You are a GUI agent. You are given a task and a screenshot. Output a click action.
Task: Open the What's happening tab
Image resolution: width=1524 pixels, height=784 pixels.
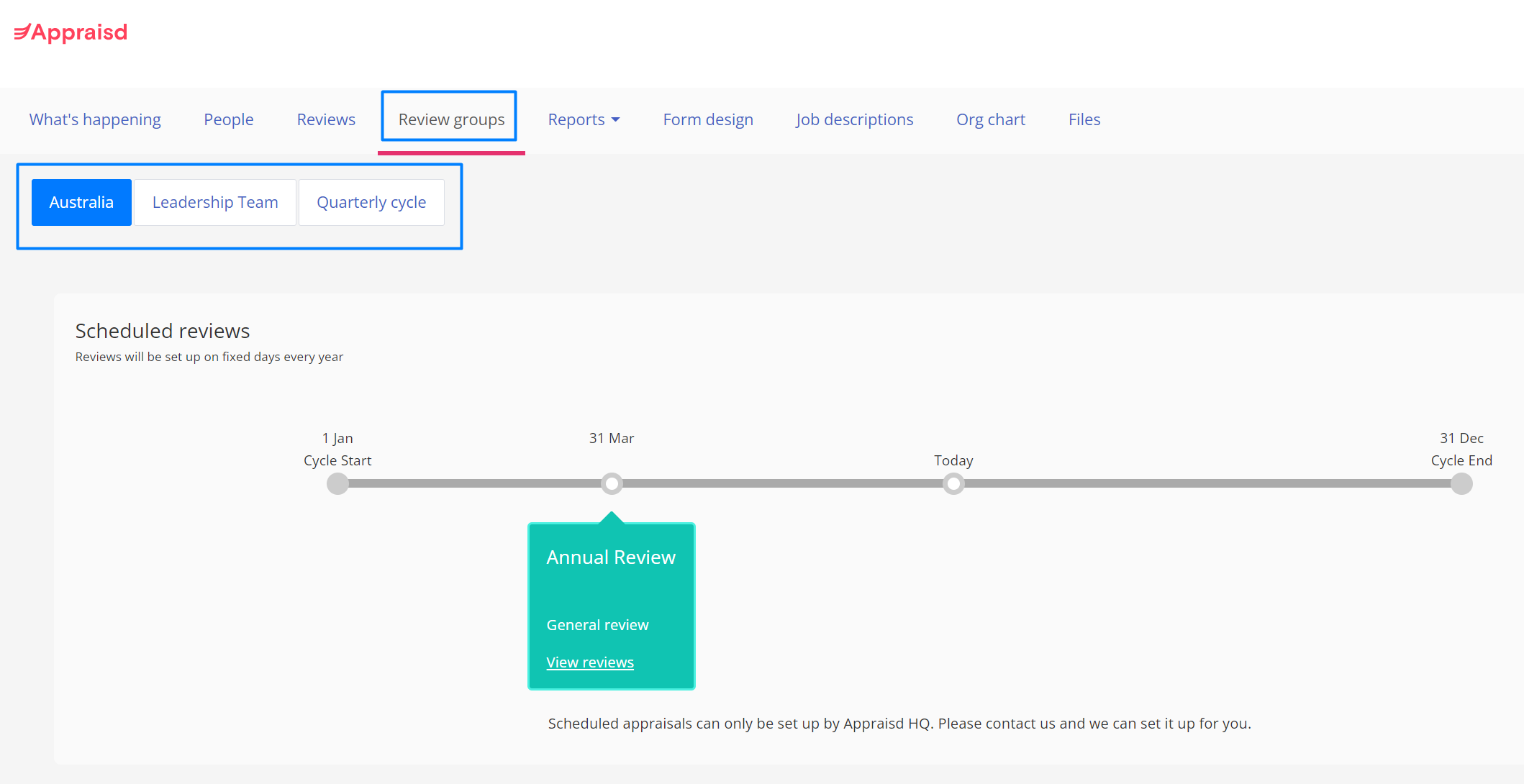pyautogui.click(x=95, y=119)
